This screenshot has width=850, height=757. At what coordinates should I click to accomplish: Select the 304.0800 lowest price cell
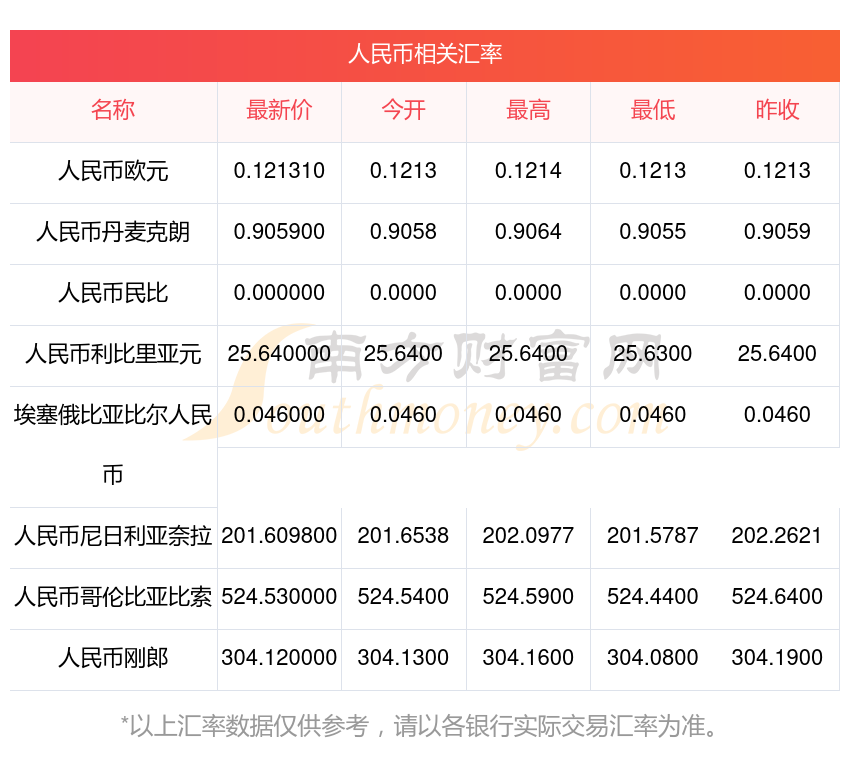click(652, 658)
